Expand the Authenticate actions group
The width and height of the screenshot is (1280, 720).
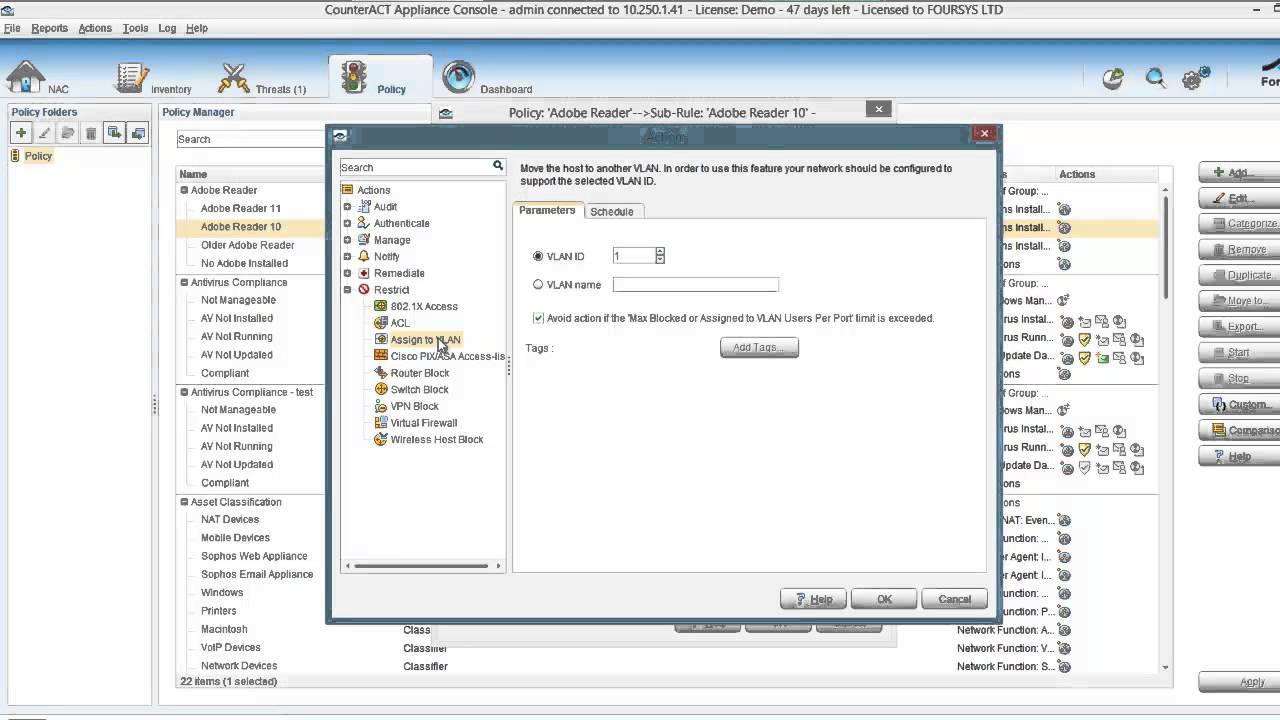coord(348,223)
